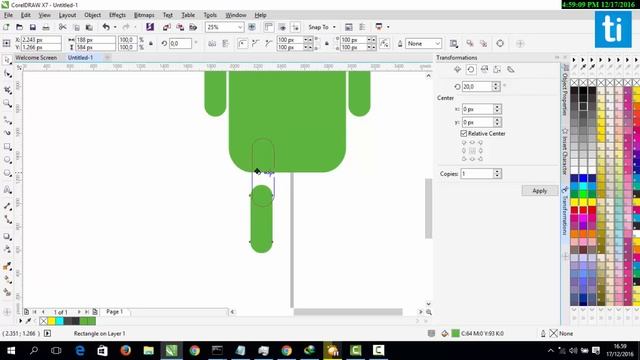Toggle the Relative Center checkbox
This screenshot has height=360, width=640.
coord(464,133)
